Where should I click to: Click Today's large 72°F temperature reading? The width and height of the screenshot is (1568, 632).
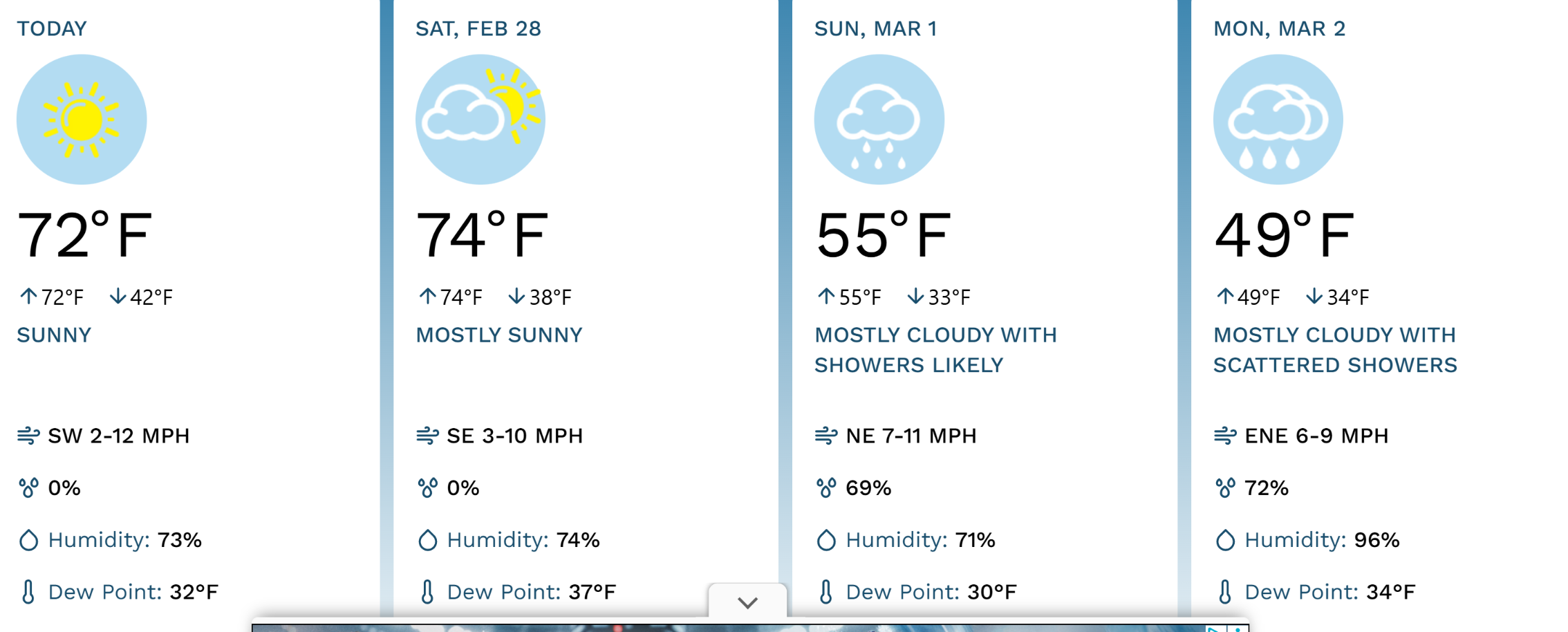click(x=84, y=235)
